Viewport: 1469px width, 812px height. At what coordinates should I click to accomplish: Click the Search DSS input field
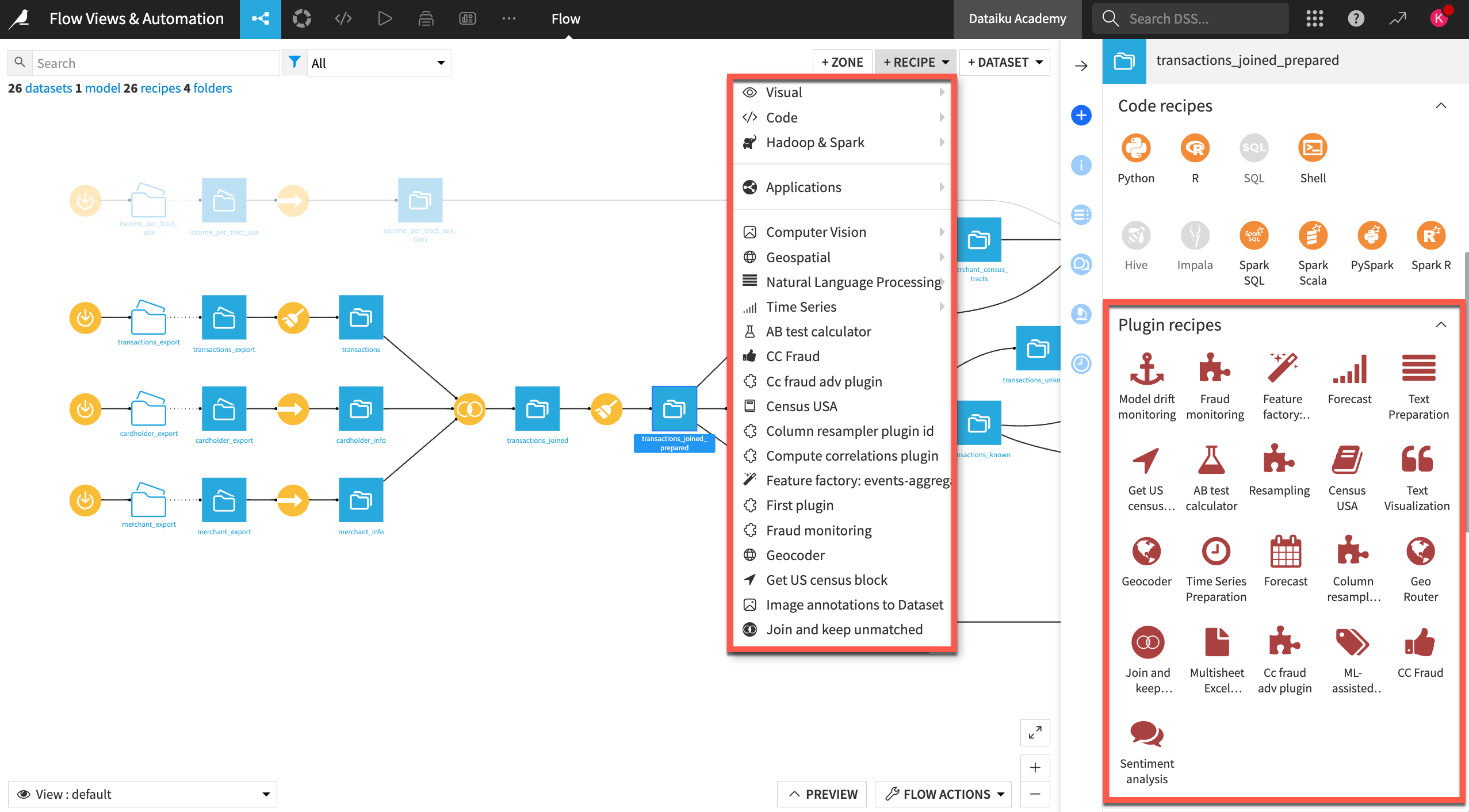tap(1191, 18)
